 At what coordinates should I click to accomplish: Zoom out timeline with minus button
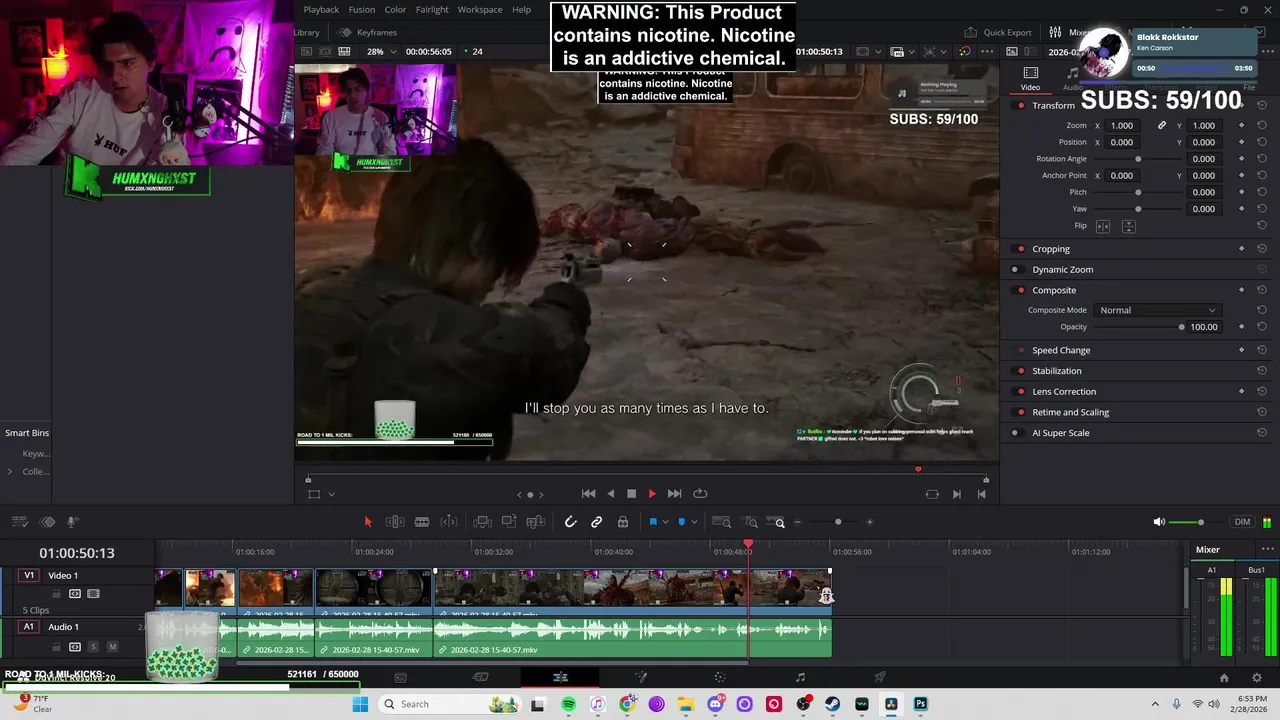coord(797,522)
